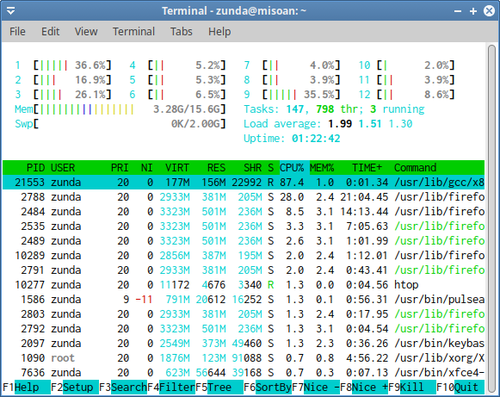The image size is (500, 397).
Task: Select the root xorg process row PID 1090
Action: pos(243,358)
